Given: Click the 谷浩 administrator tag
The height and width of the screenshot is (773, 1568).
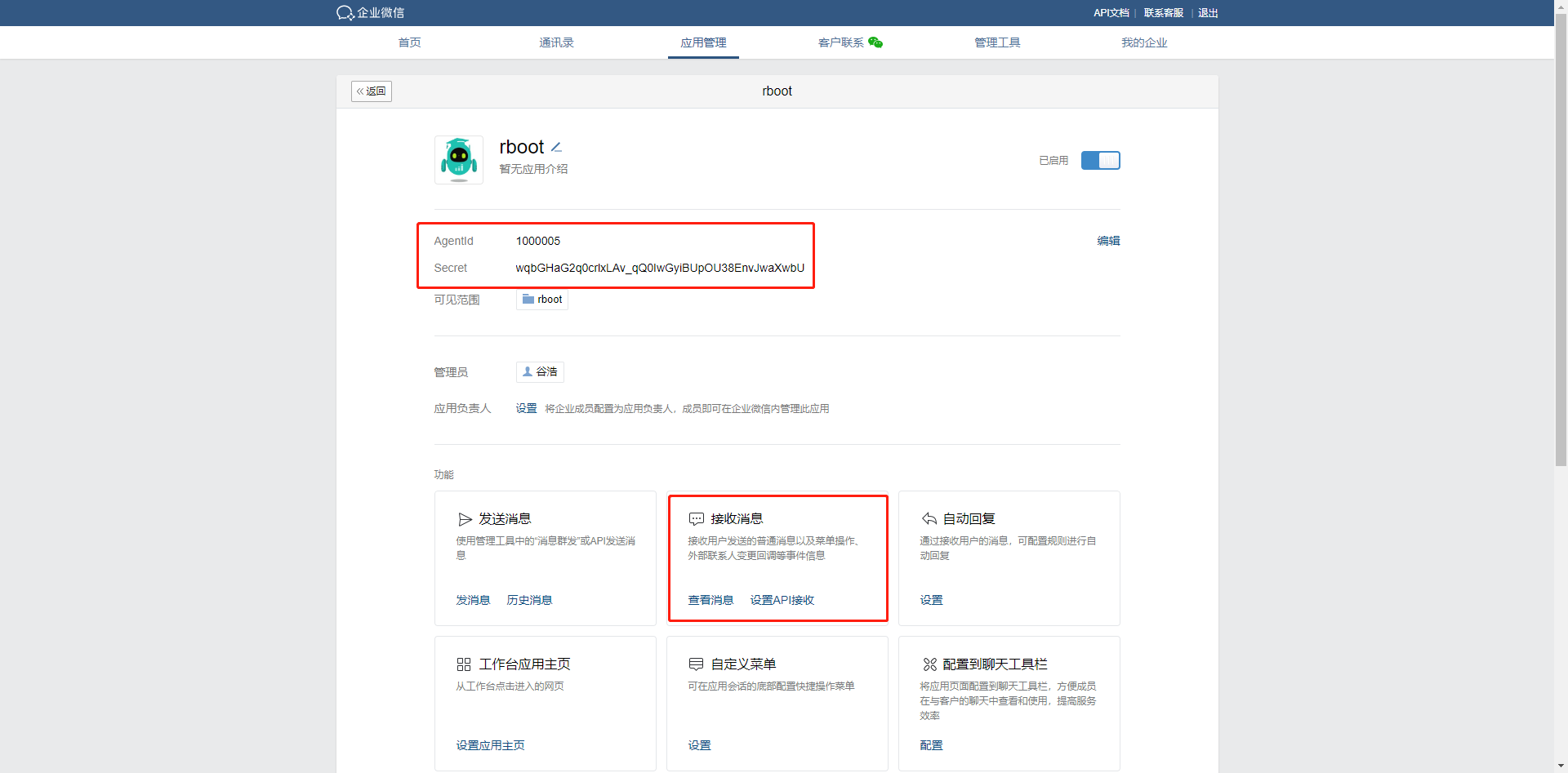Looking at the screenshot, I should pos(540,372).
